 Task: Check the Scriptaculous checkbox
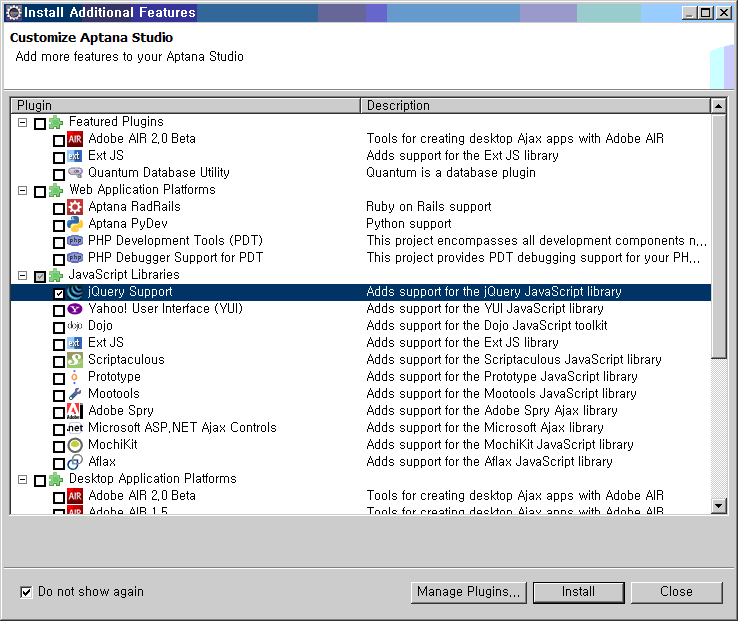pos(59,362)
